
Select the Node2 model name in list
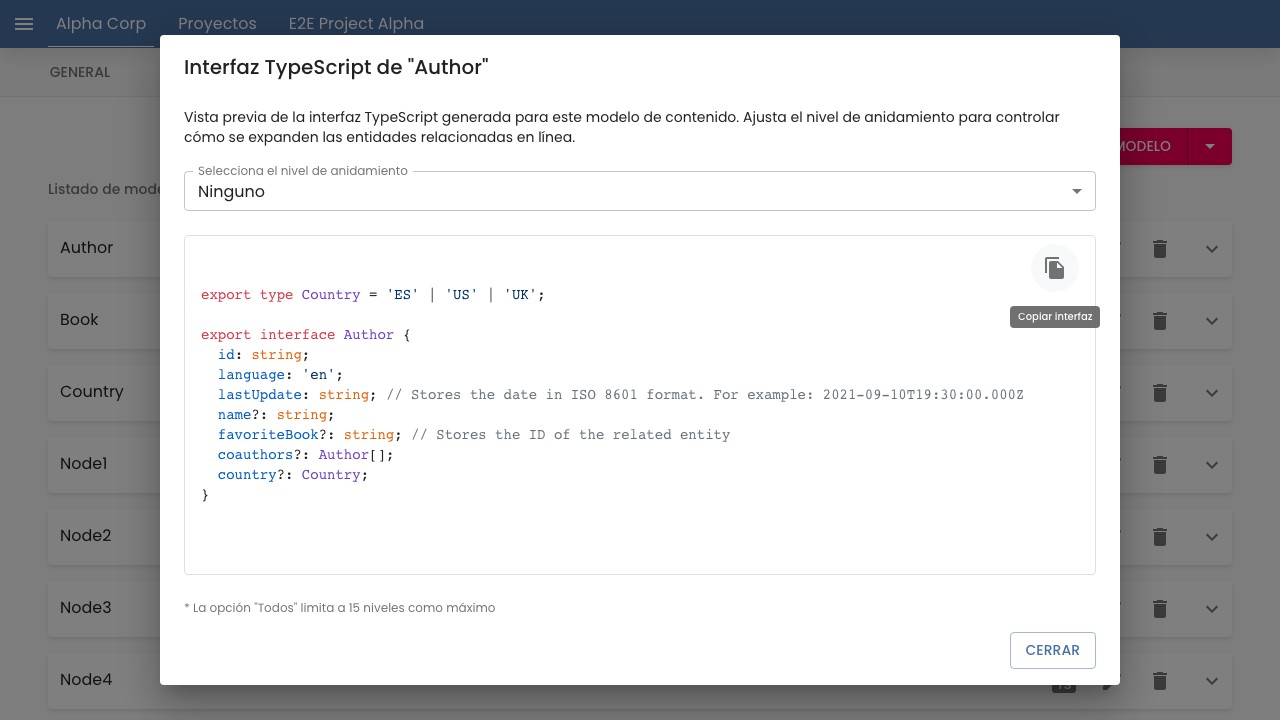[86, 536]
